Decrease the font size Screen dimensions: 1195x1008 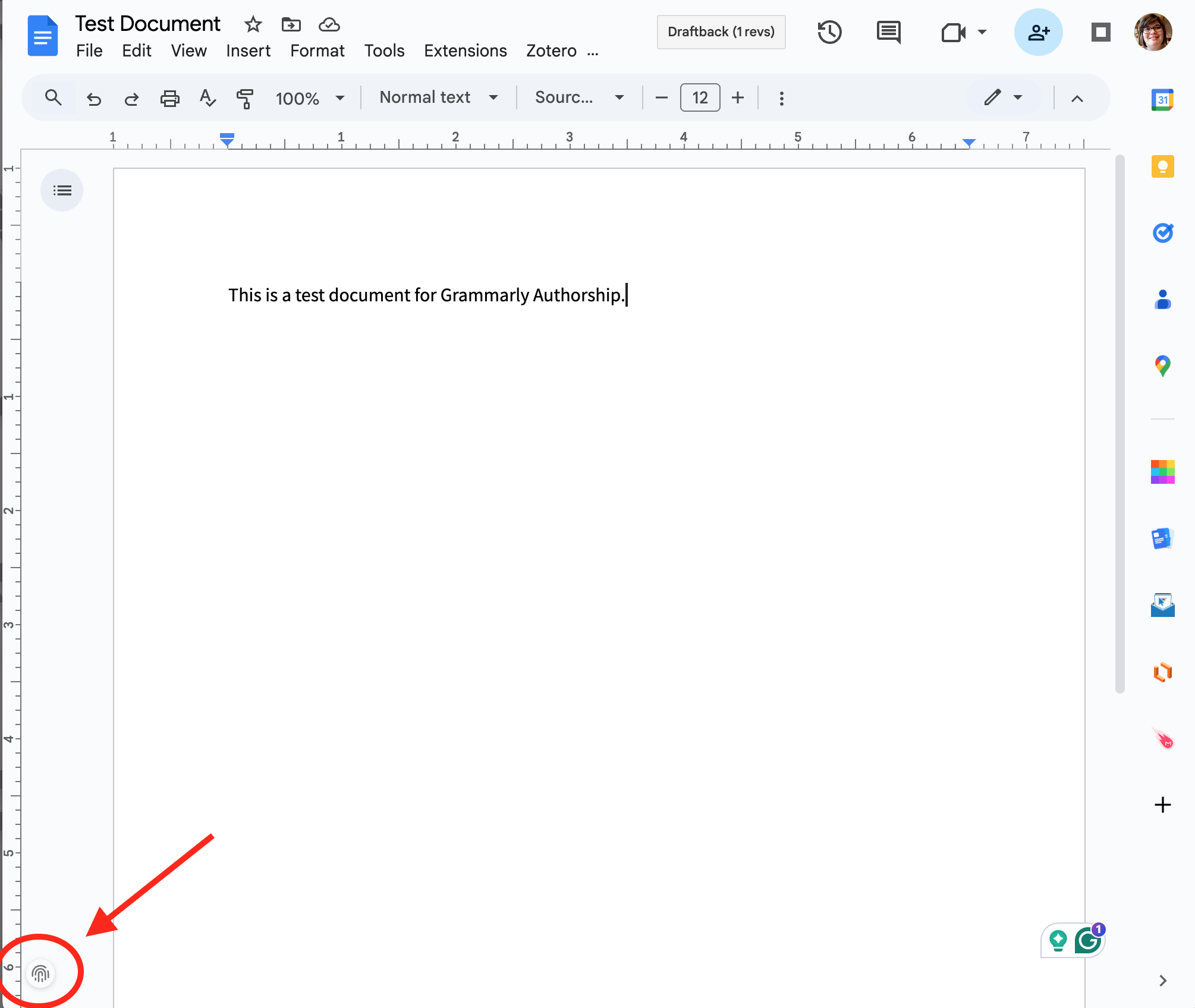(x=662, y=97)
